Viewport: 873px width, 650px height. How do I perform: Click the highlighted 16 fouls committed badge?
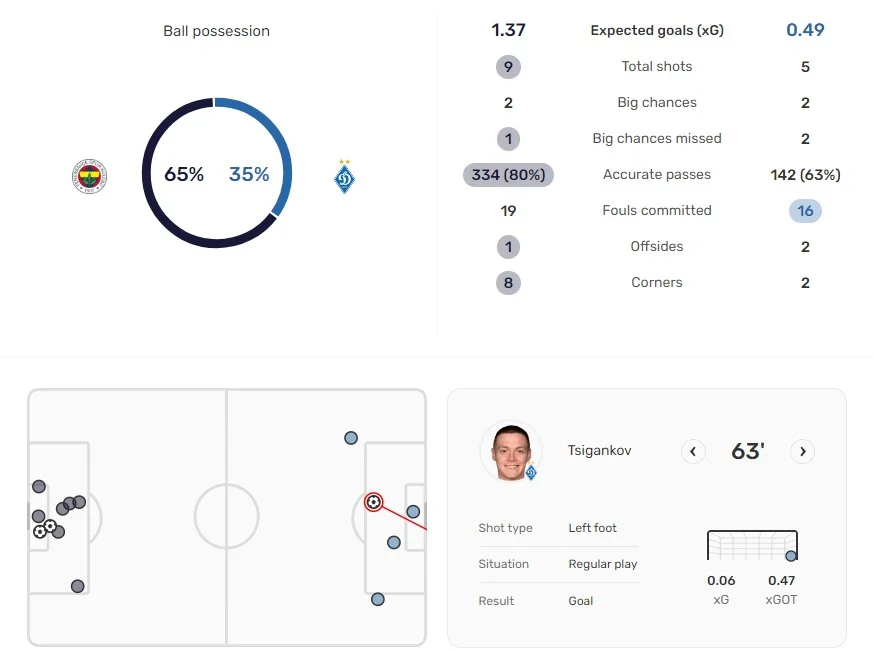(x=805, y=211)
